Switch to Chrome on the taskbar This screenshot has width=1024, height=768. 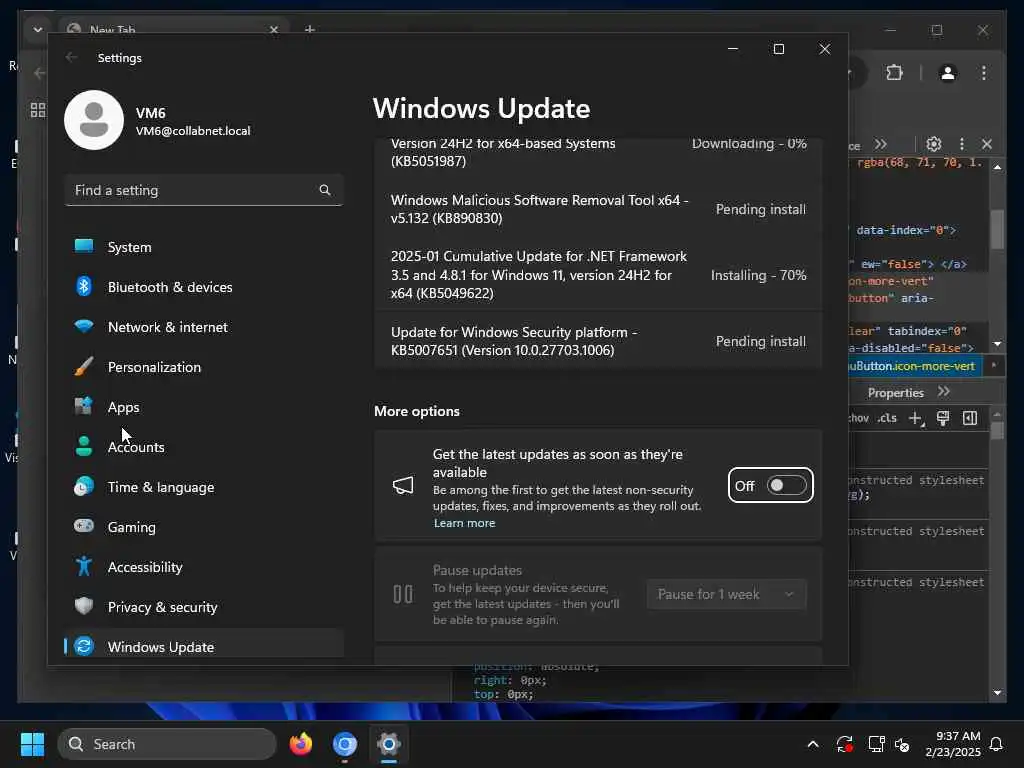(345, 744)
